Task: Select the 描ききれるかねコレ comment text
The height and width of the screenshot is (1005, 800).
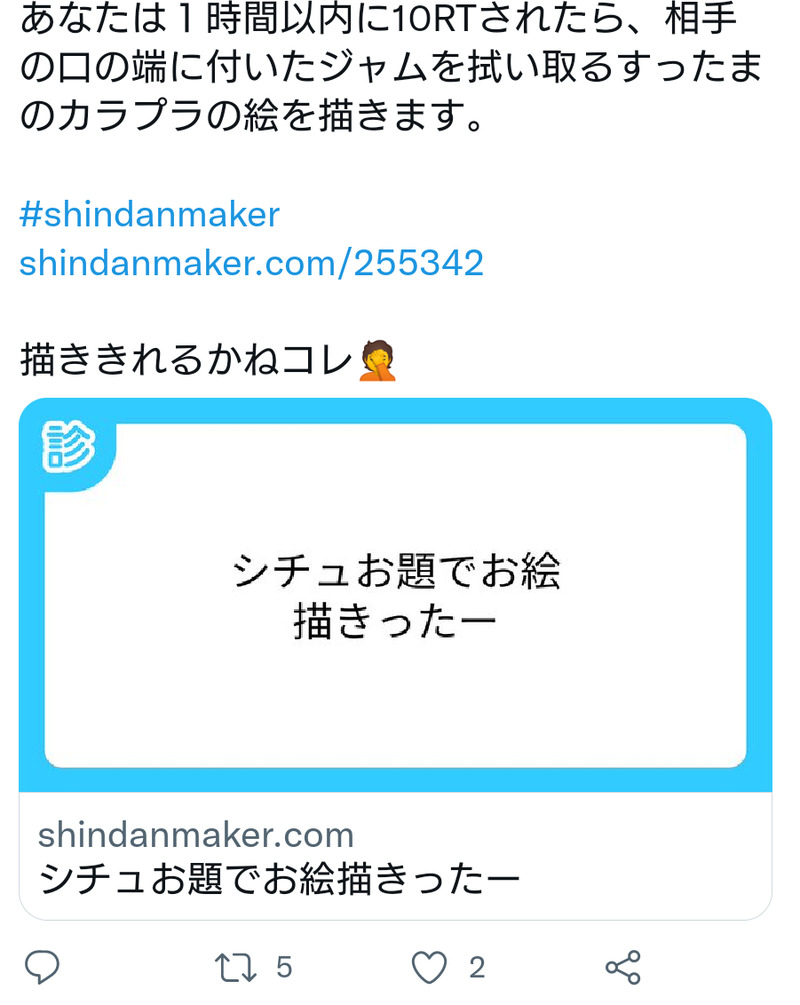Action: pos(187,360)
